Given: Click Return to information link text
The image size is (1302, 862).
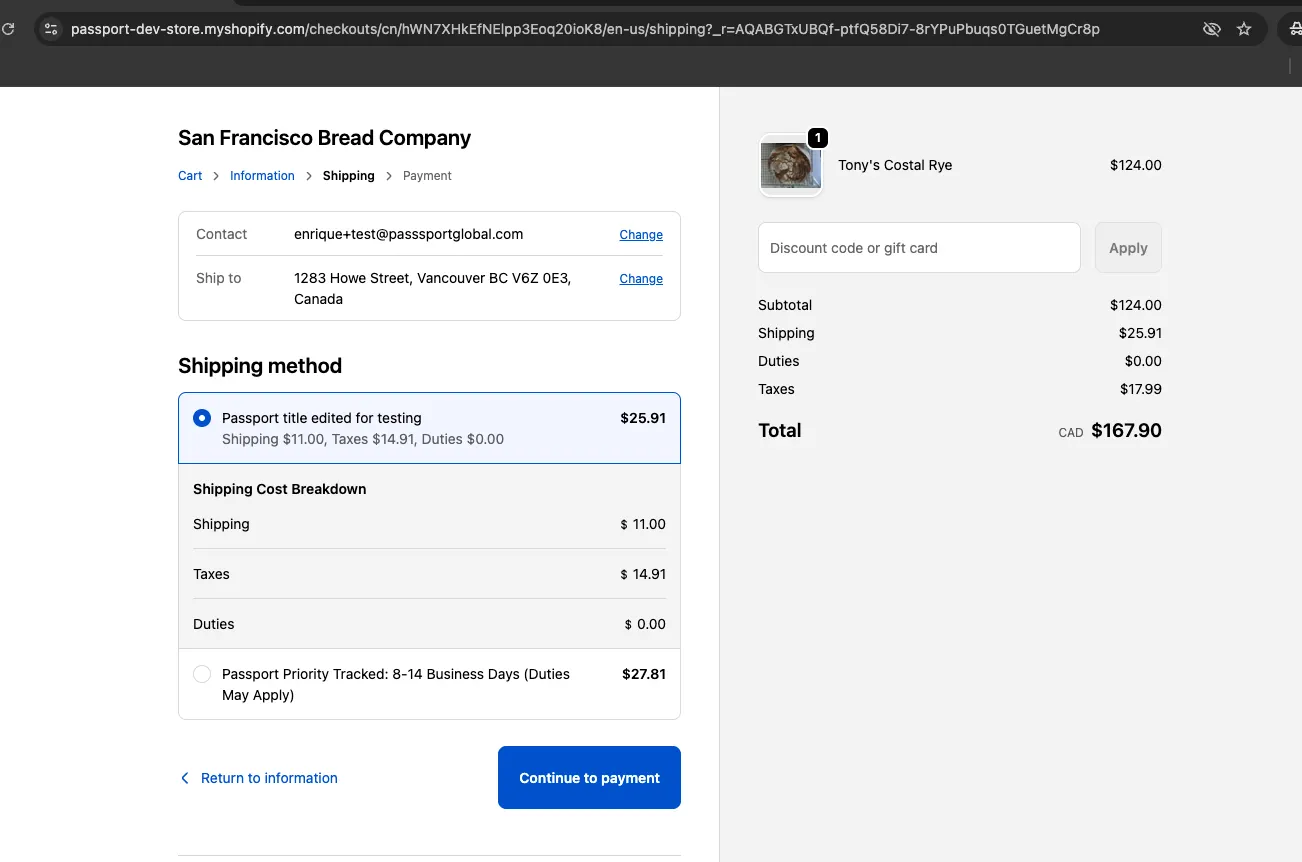Looking at the screenshot, I should tap(269, 778).
